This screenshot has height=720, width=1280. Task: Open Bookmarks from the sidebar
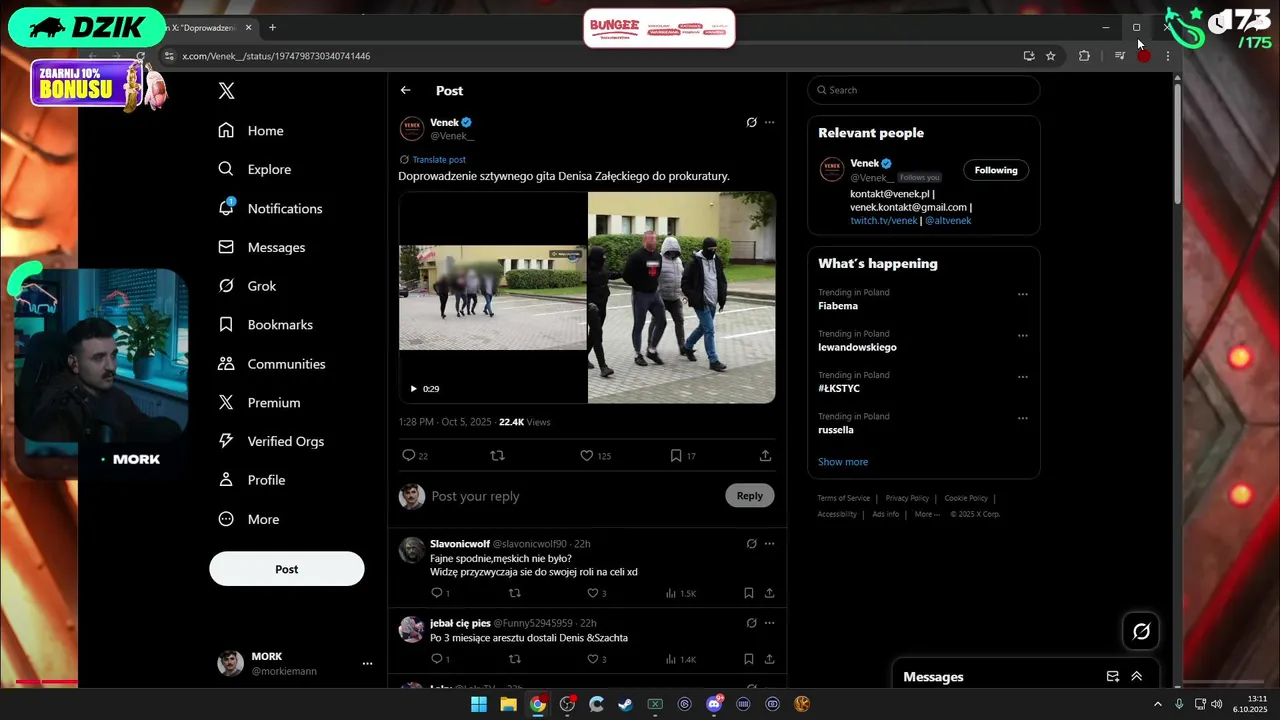tap(265, 325)
